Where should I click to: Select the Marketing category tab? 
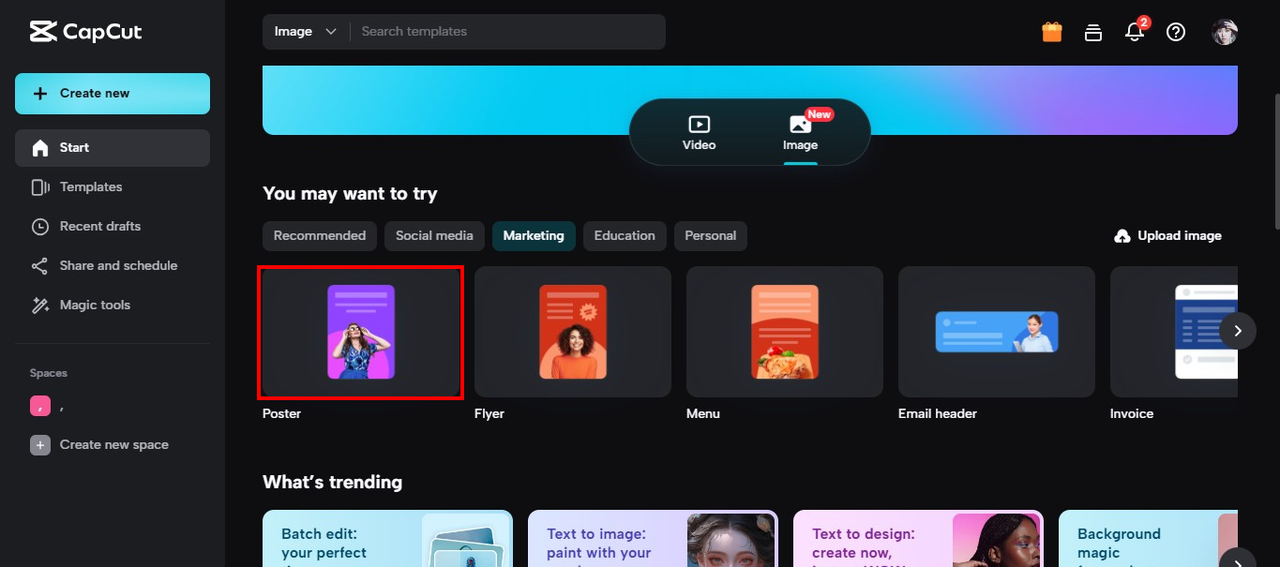pyautogui.click(x=533, y=236)
